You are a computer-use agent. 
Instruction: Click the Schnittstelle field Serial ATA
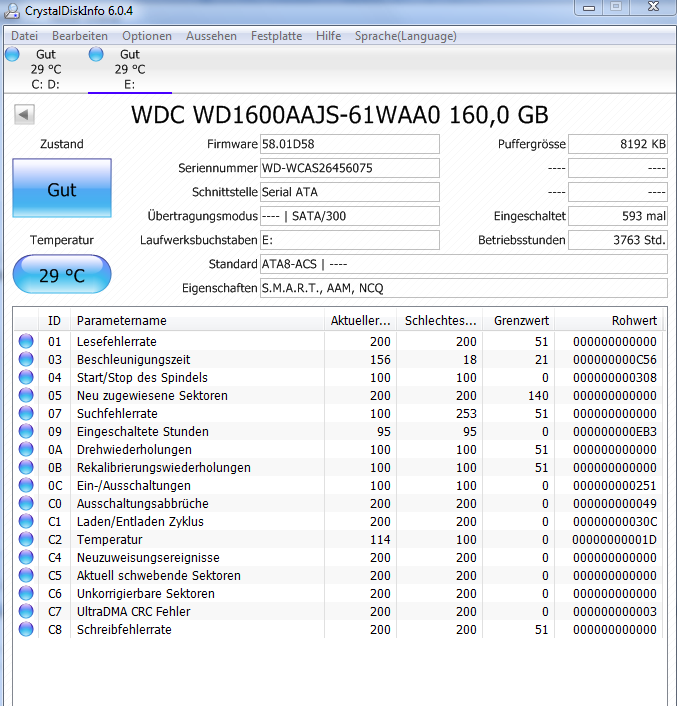click(x=350, y=192)
